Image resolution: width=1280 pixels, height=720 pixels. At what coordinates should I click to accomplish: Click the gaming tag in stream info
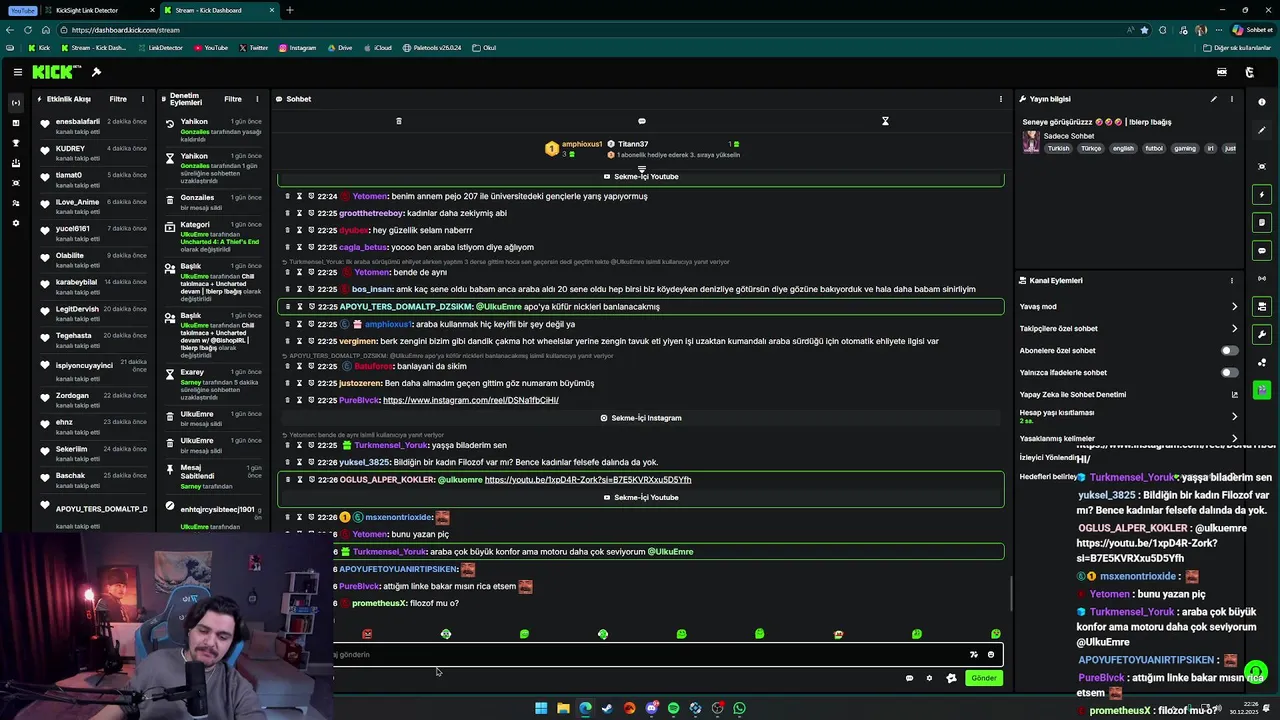[x=1185, y=148]
